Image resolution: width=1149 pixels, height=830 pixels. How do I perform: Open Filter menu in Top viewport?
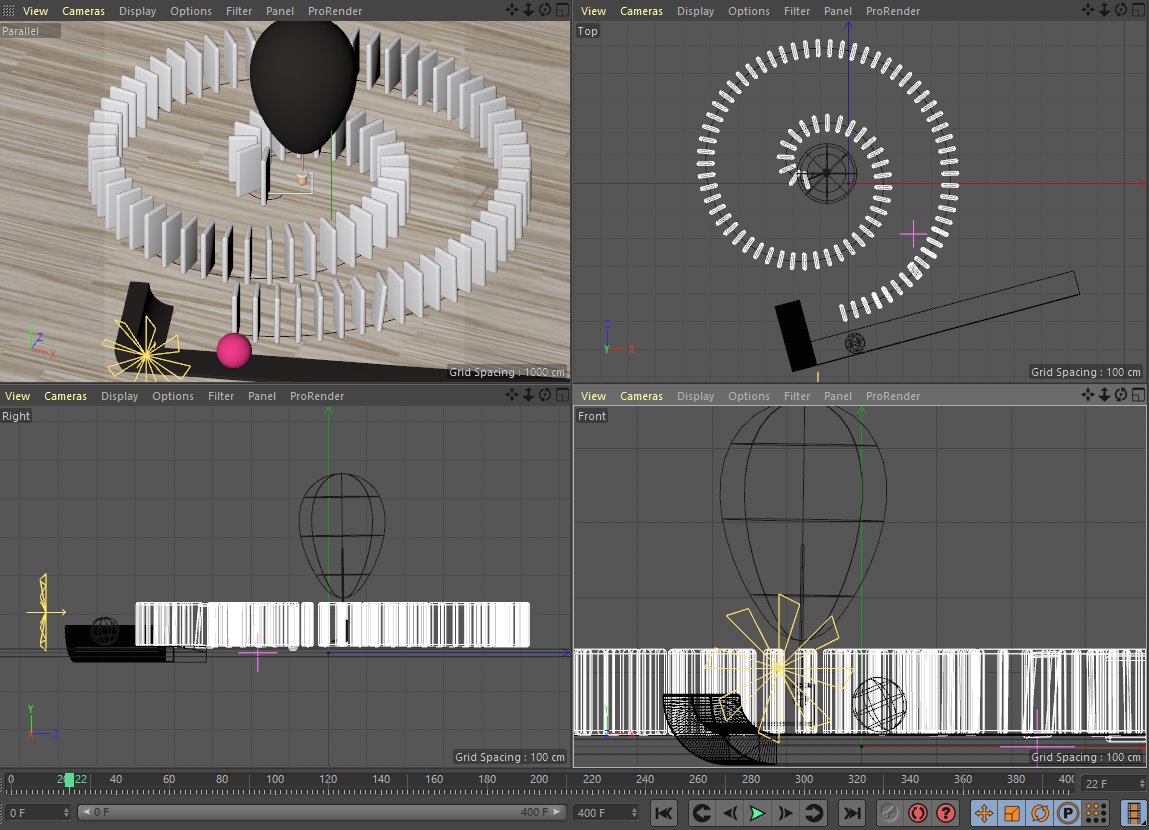(x=797, y=11)
